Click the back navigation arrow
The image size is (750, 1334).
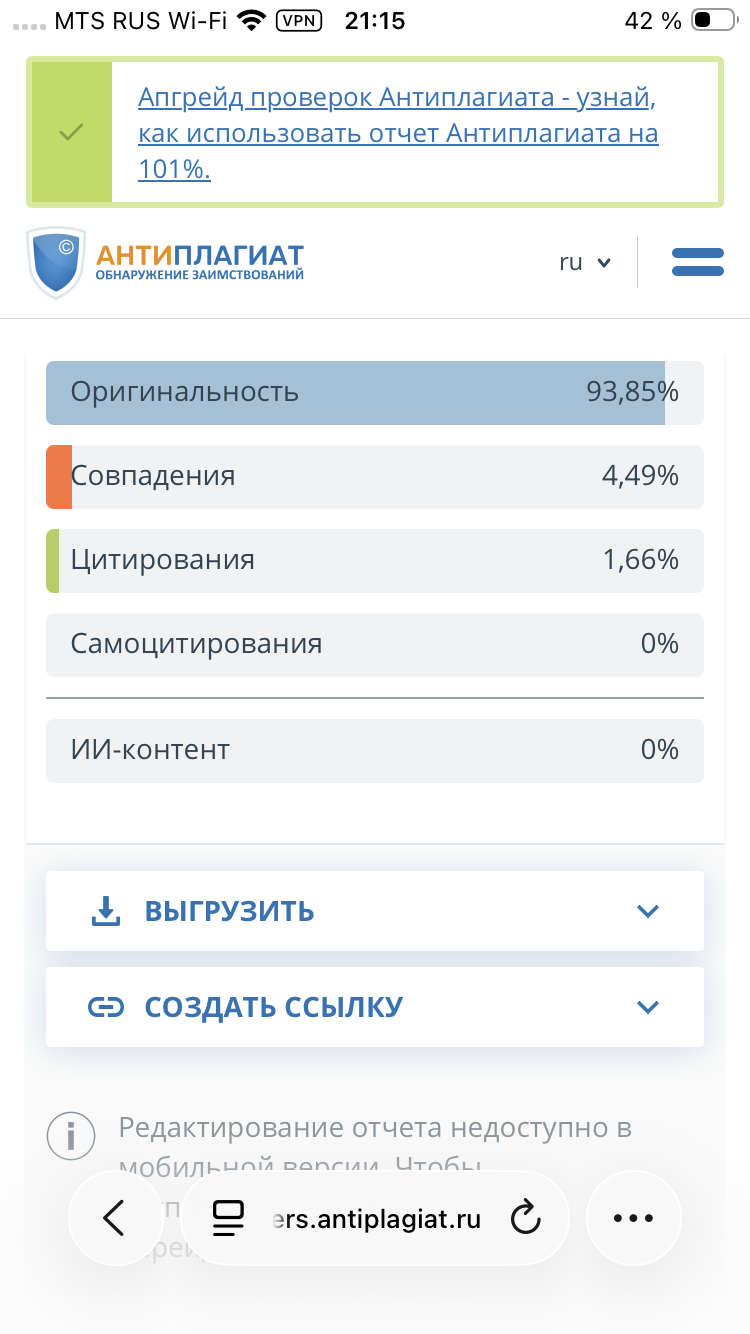pos(115,1218)
